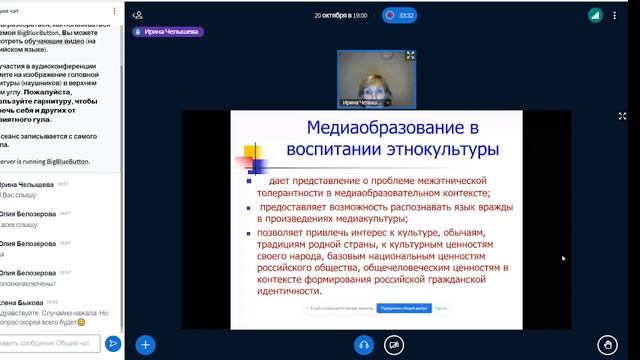This screenshot has width=640, height=360.
Task: Send the chat message with arrow button
Action: [x=113, y=344]
